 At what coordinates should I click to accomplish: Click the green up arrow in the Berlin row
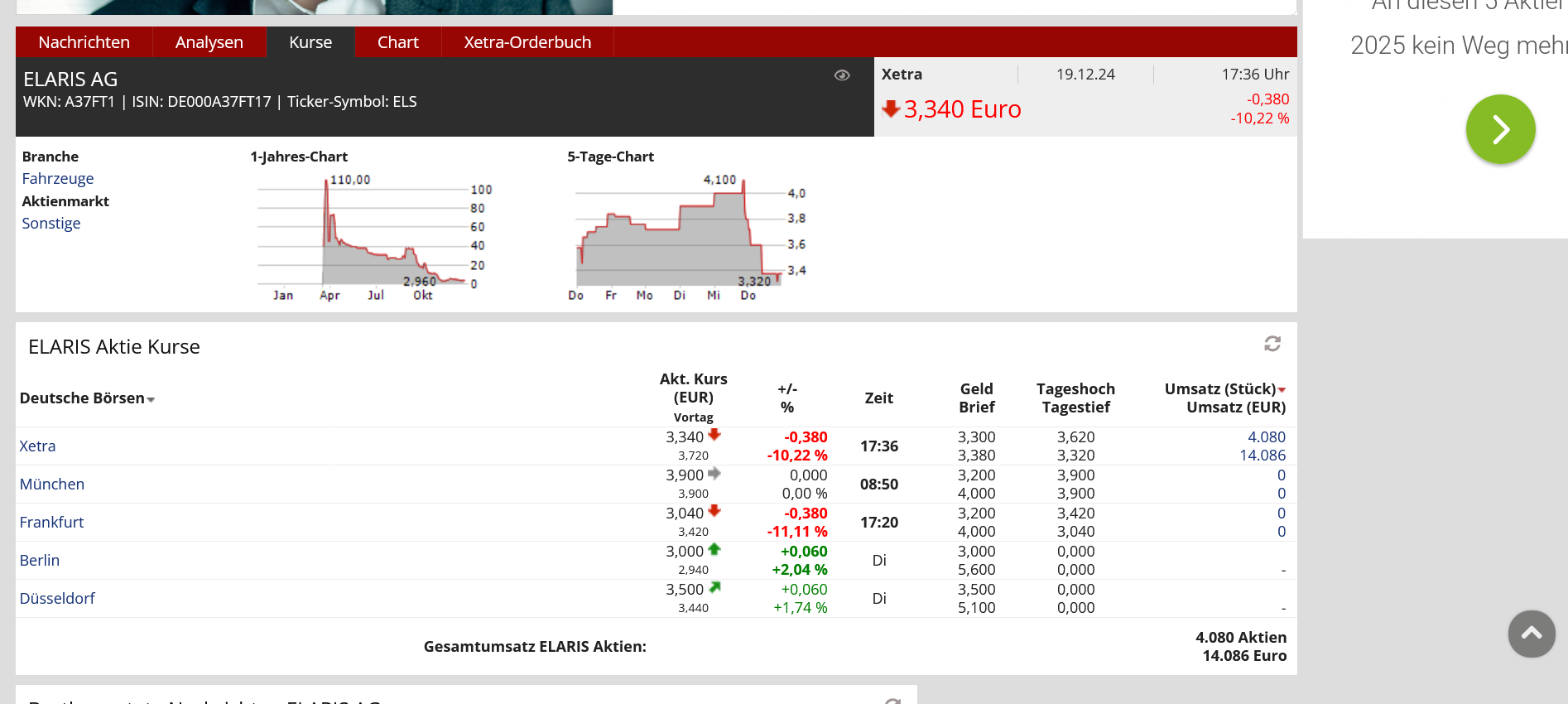click(714, 549)
